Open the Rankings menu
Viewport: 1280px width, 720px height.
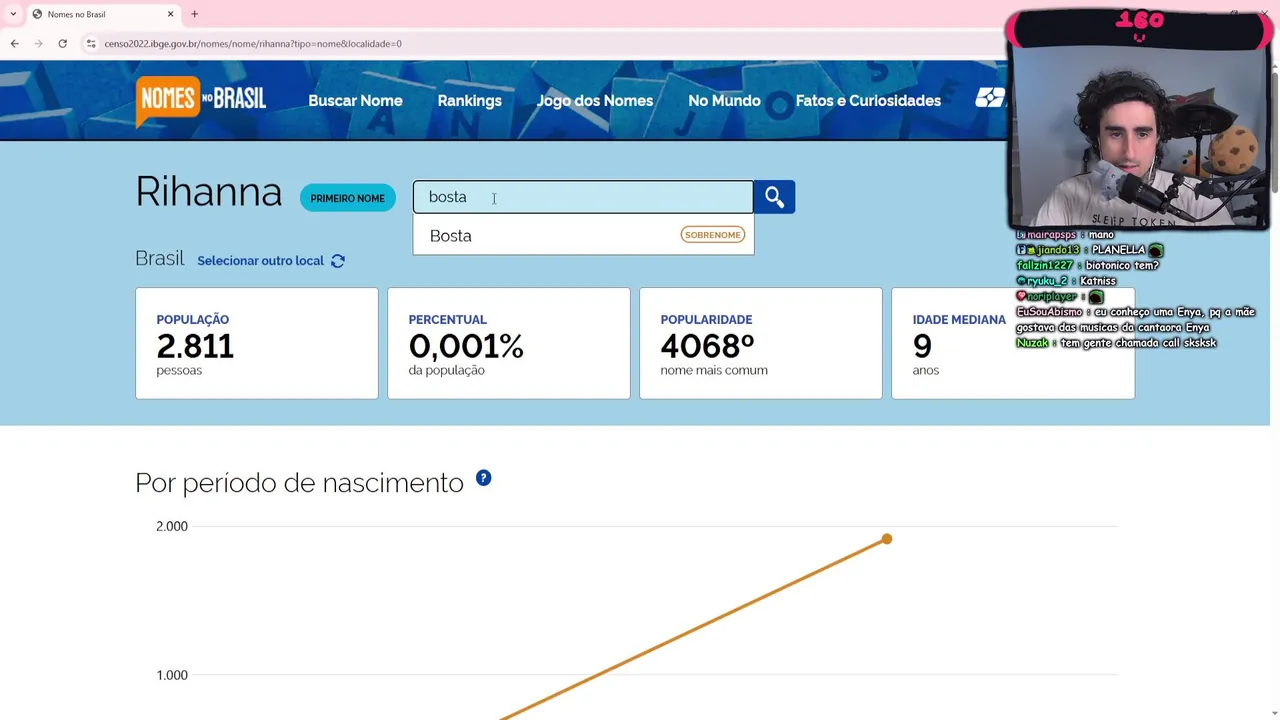[469, 101]
